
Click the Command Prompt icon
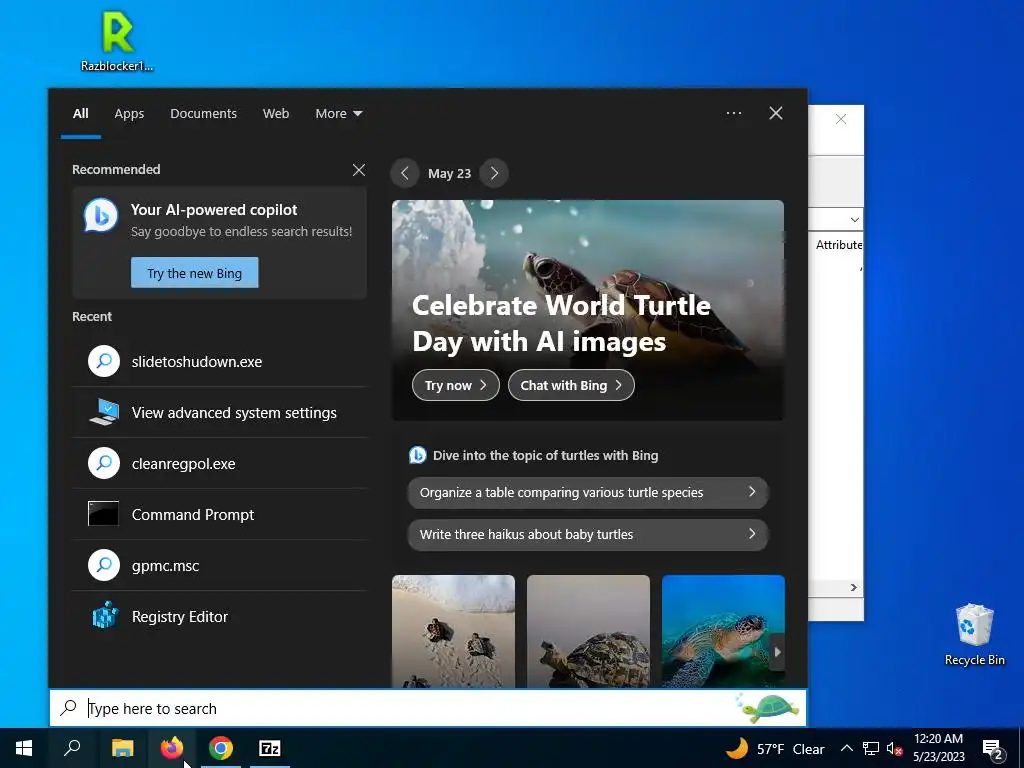pos(104,514)
